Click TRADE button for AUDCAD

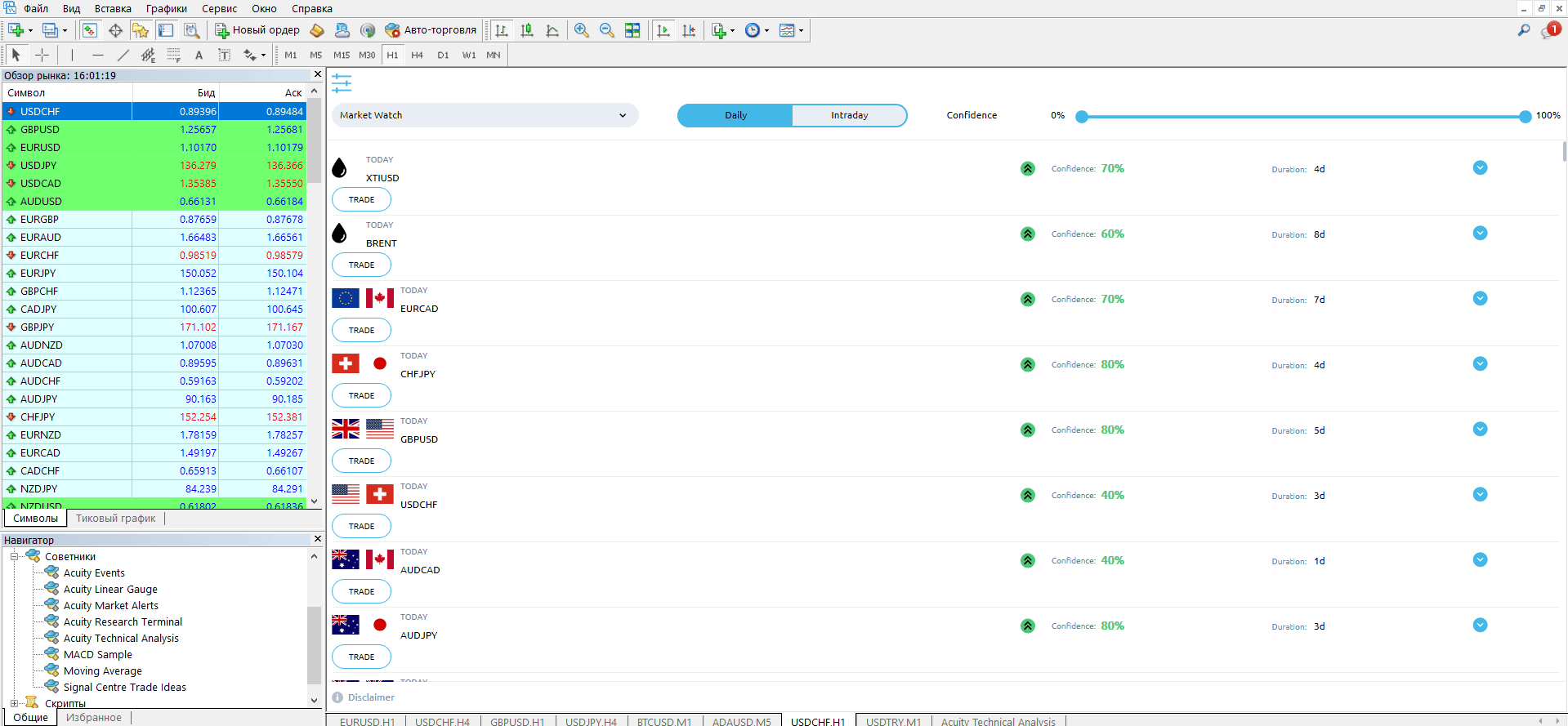(361, 591)
